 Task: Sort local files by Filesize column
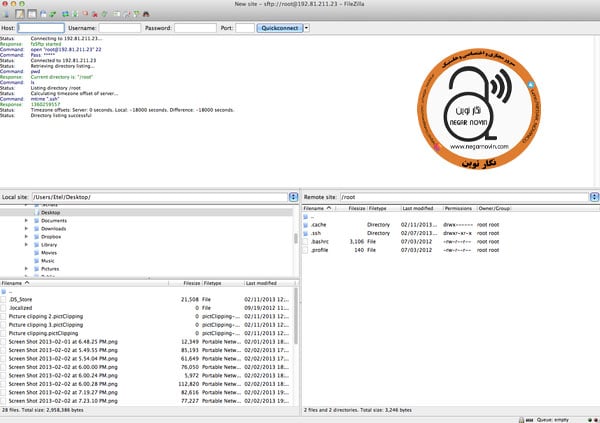(x=185, y=283)
